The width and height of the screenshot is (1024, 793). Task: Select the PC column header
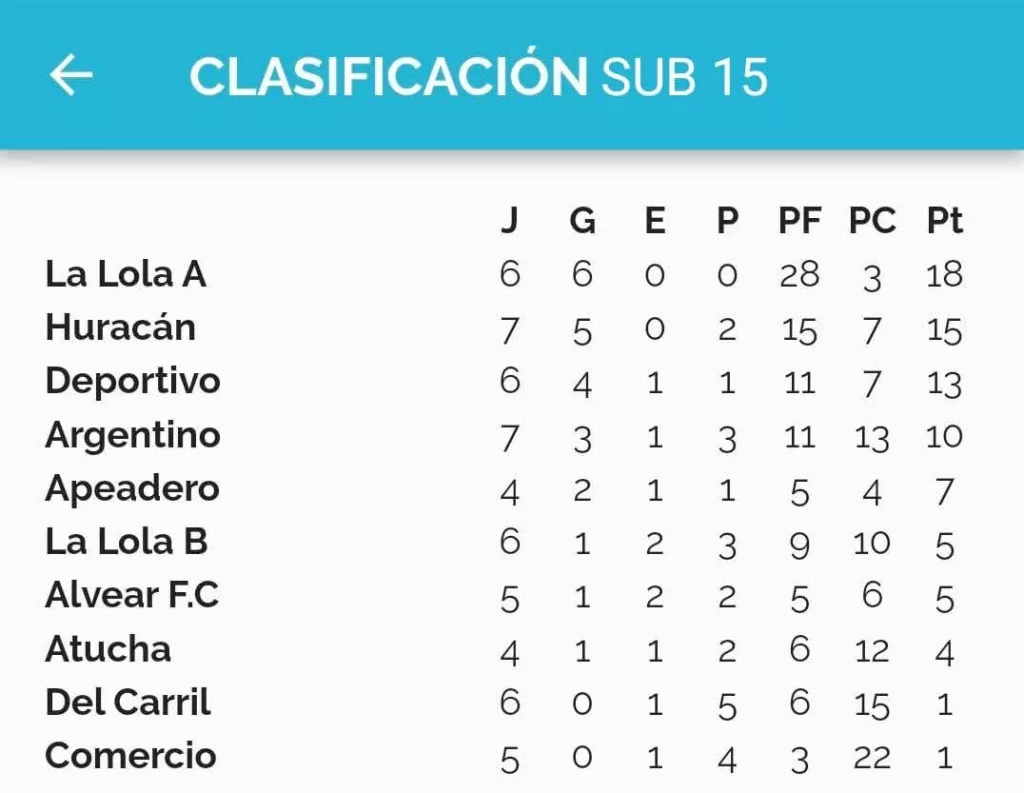tap(872, 220)
